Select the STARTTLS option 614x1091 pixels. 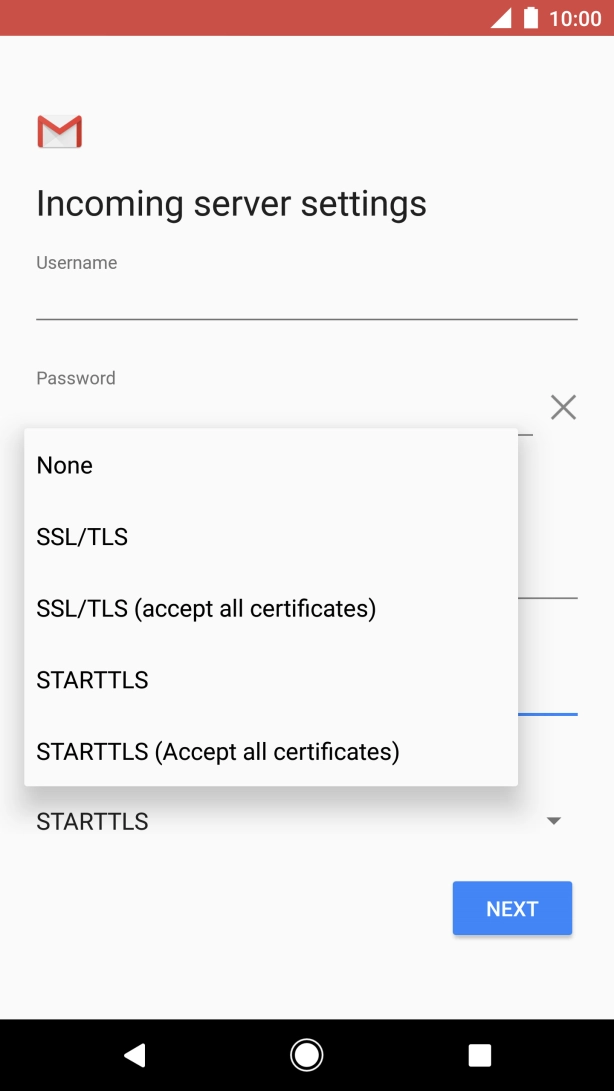pyautogui.click(x=91, y=679)
